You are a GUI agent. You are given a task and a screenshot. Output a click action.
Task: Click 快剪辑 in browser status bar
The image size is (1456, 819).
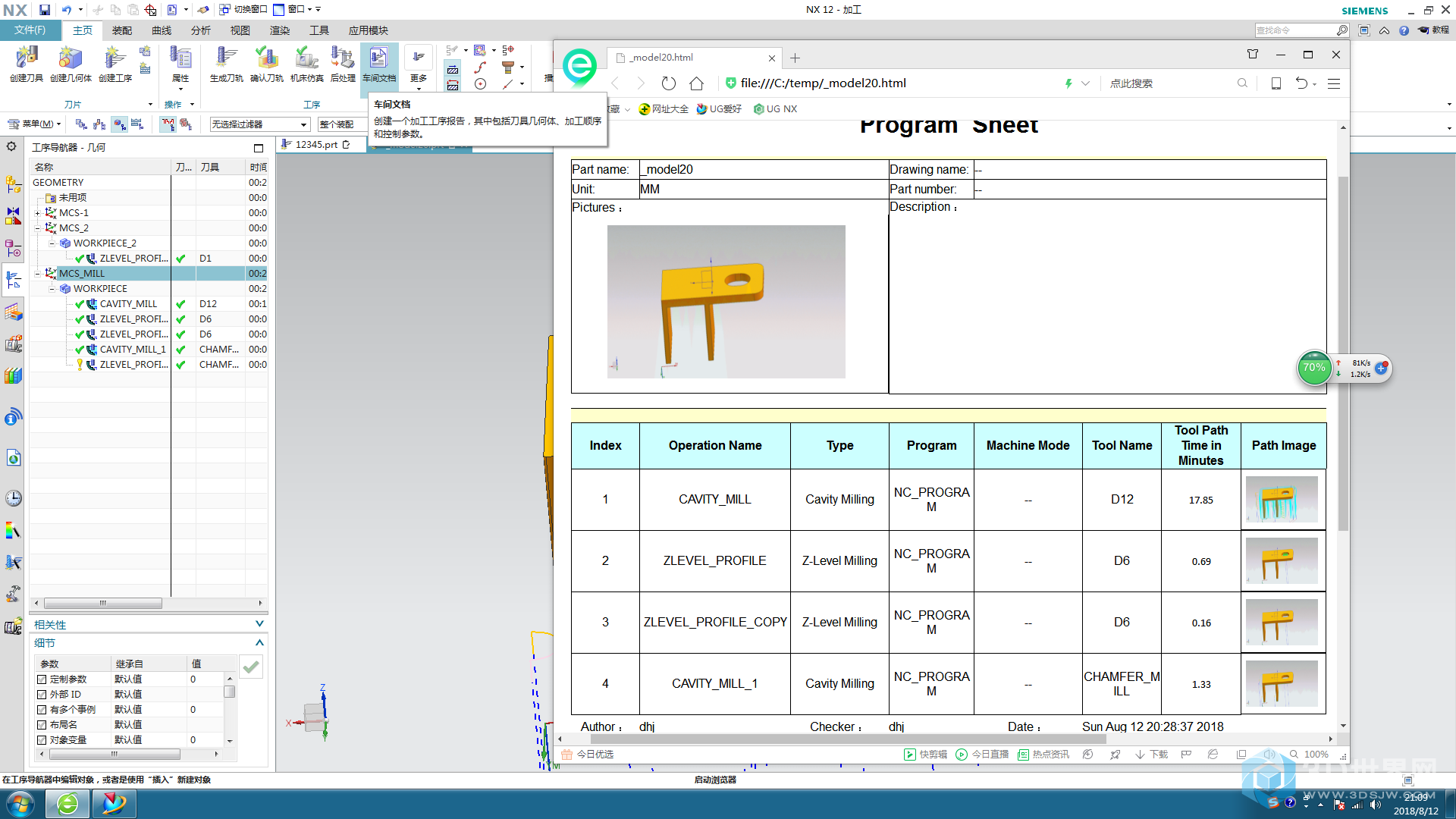tap(926, 755)
